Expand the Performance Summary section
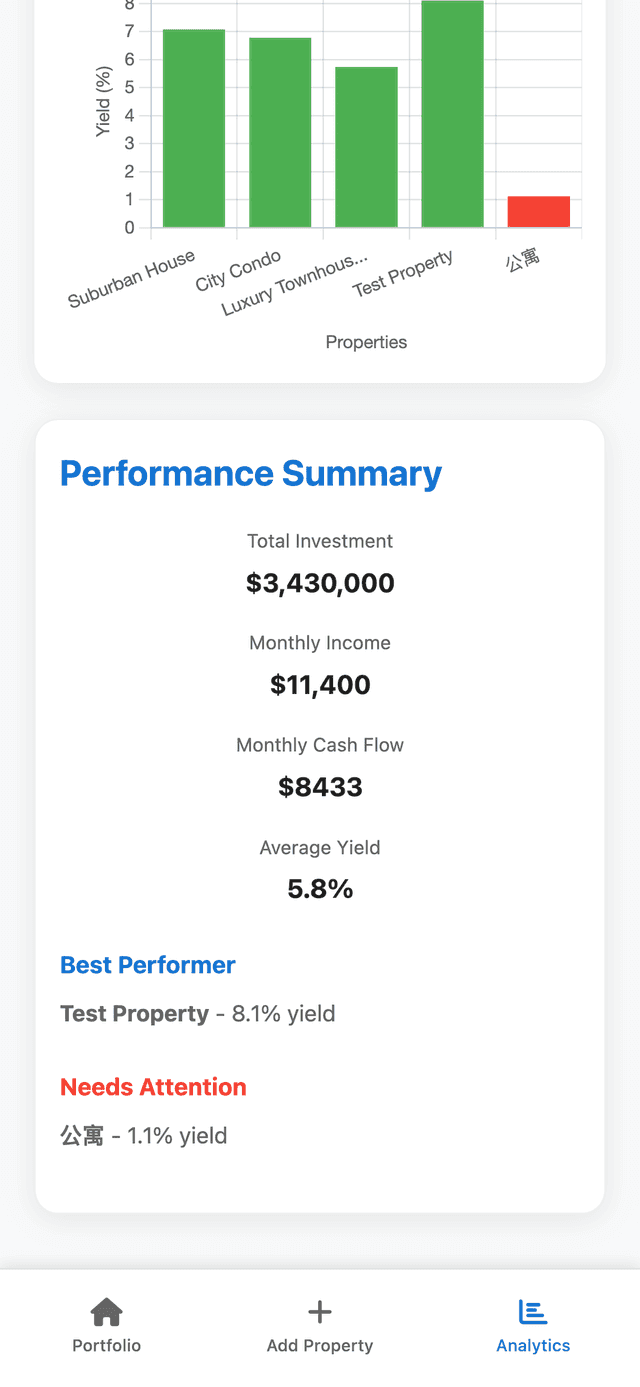640x1387 pixels. 251,473
